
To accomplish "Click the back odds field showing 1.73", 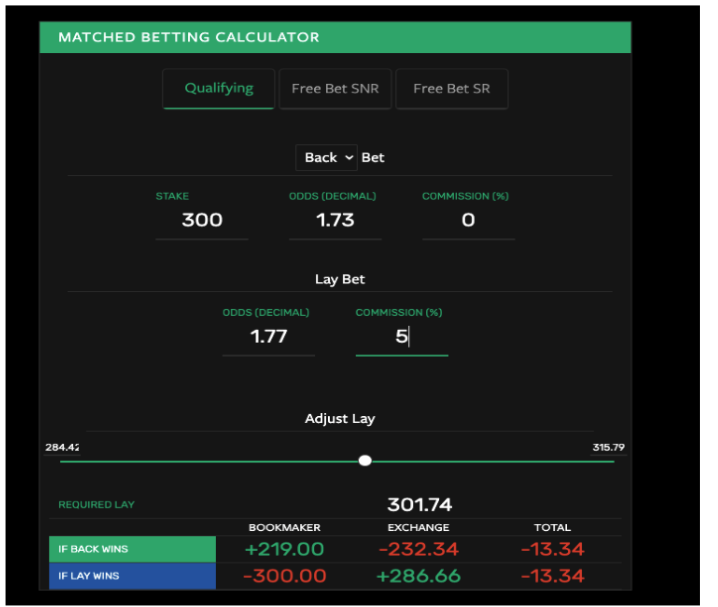I will coord(335,220).
